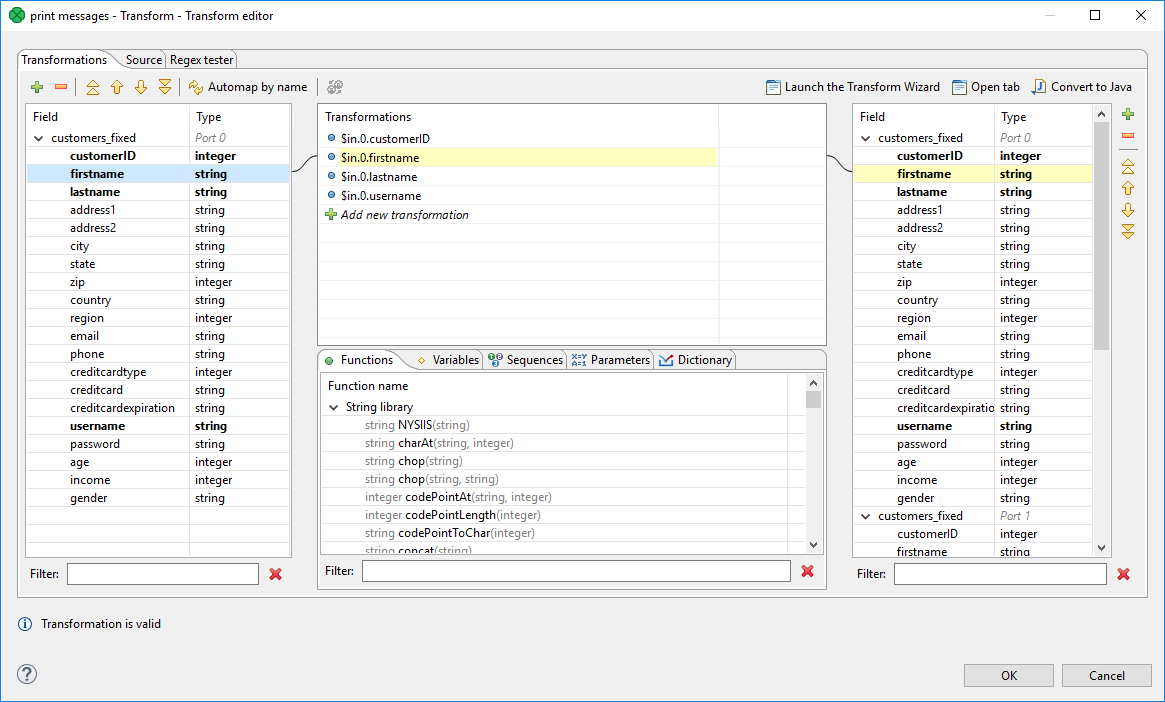The image size is (1165, 702).
Task: Click the Automap by name button
Action: (248, 88)
